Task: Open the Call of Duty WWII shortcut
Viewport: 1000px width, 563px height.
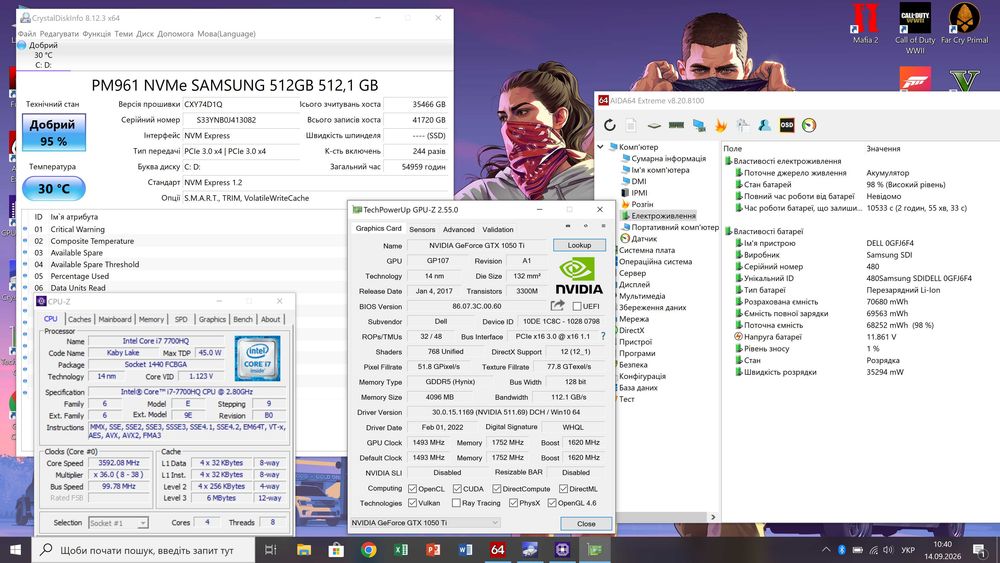Action: (915, 28)
